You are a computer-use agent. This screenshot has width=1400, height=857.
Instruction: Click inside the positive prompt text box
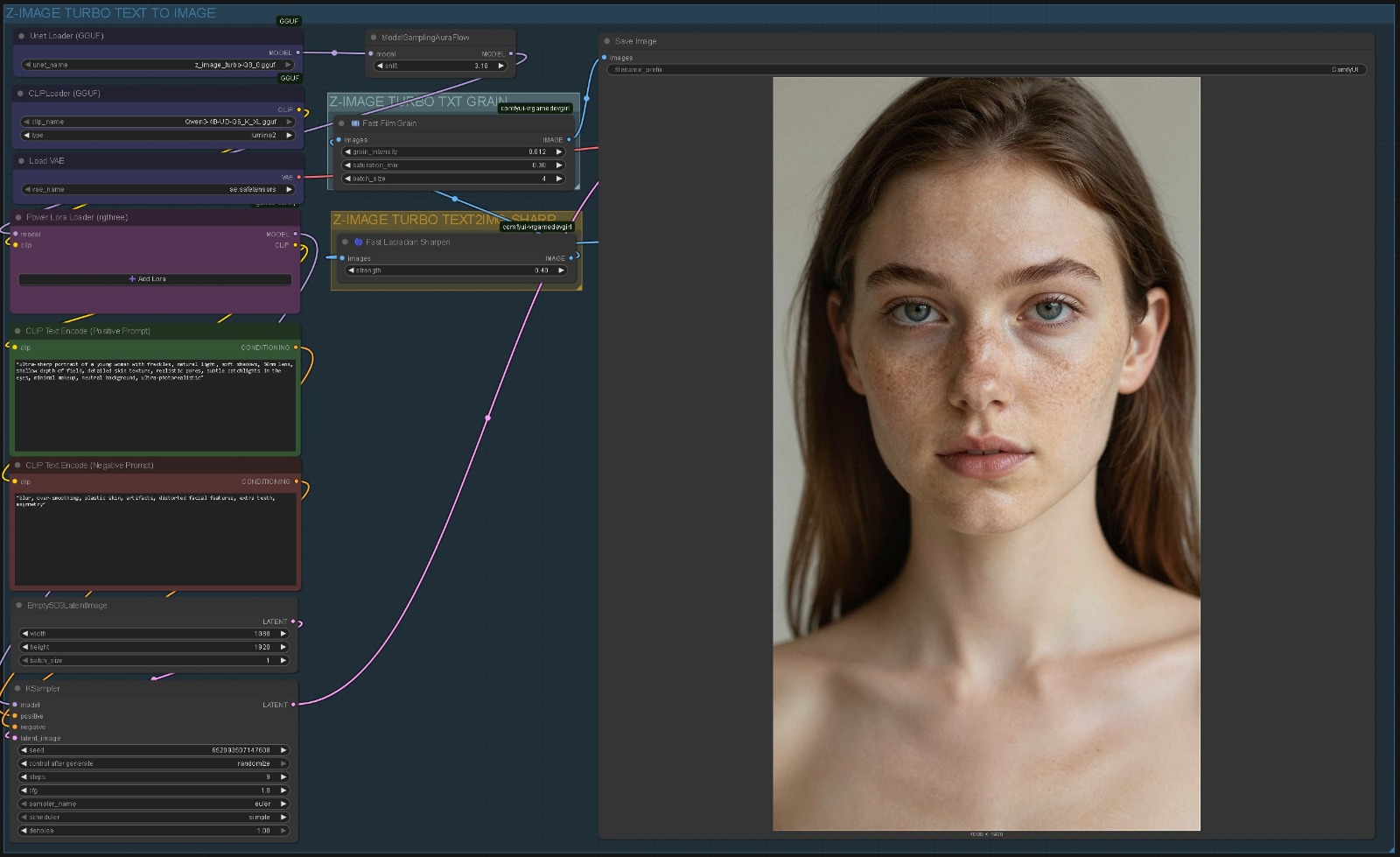coord(155,403)
